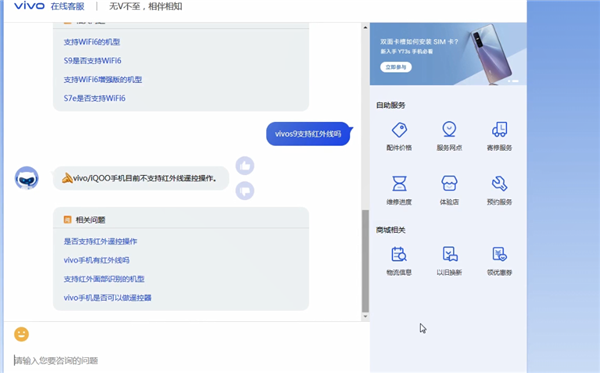Open the 寄修服务 mail-in repair icon
Viewport: 600px width, 373px height.
499,130
